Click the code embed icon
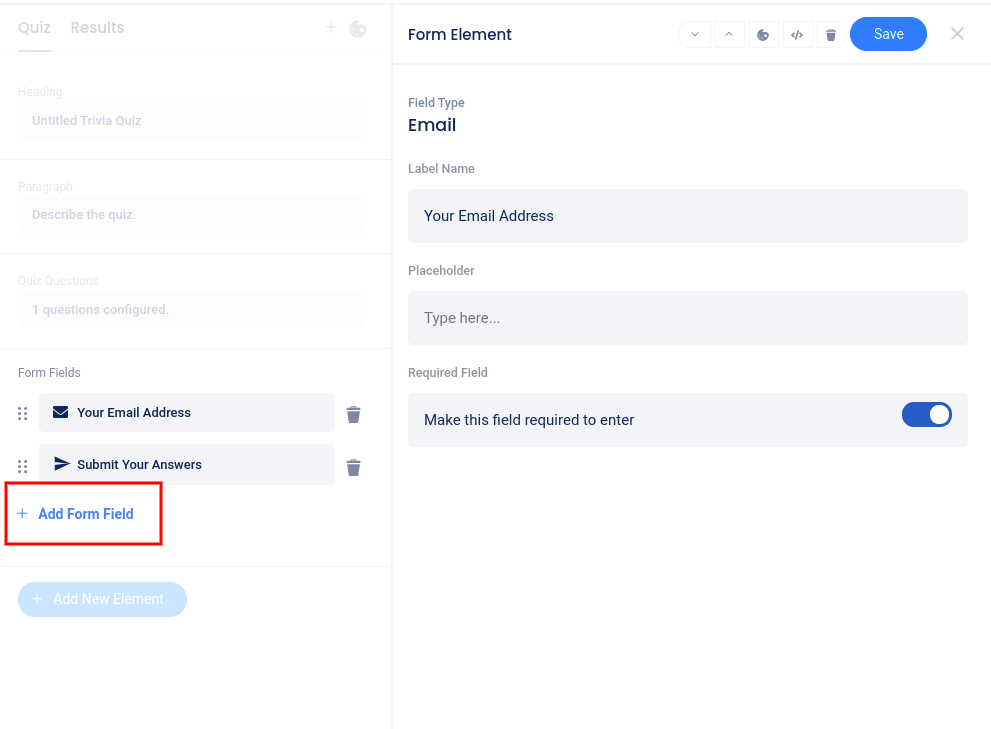Image resolution: width=991 pixels, height=729 pixels. coord(797,35)
